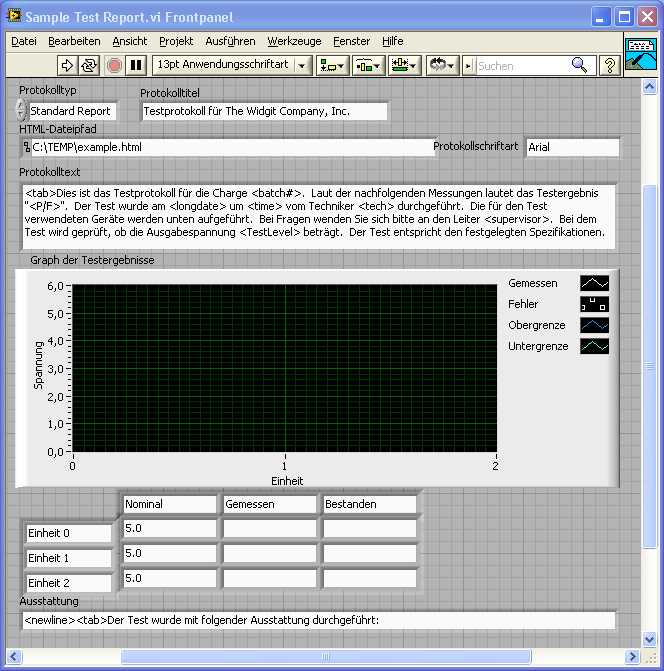The height and width of the screenshot is (671, 664).
Task: Click the Einheit 1 row header
Action: [68, 558]
